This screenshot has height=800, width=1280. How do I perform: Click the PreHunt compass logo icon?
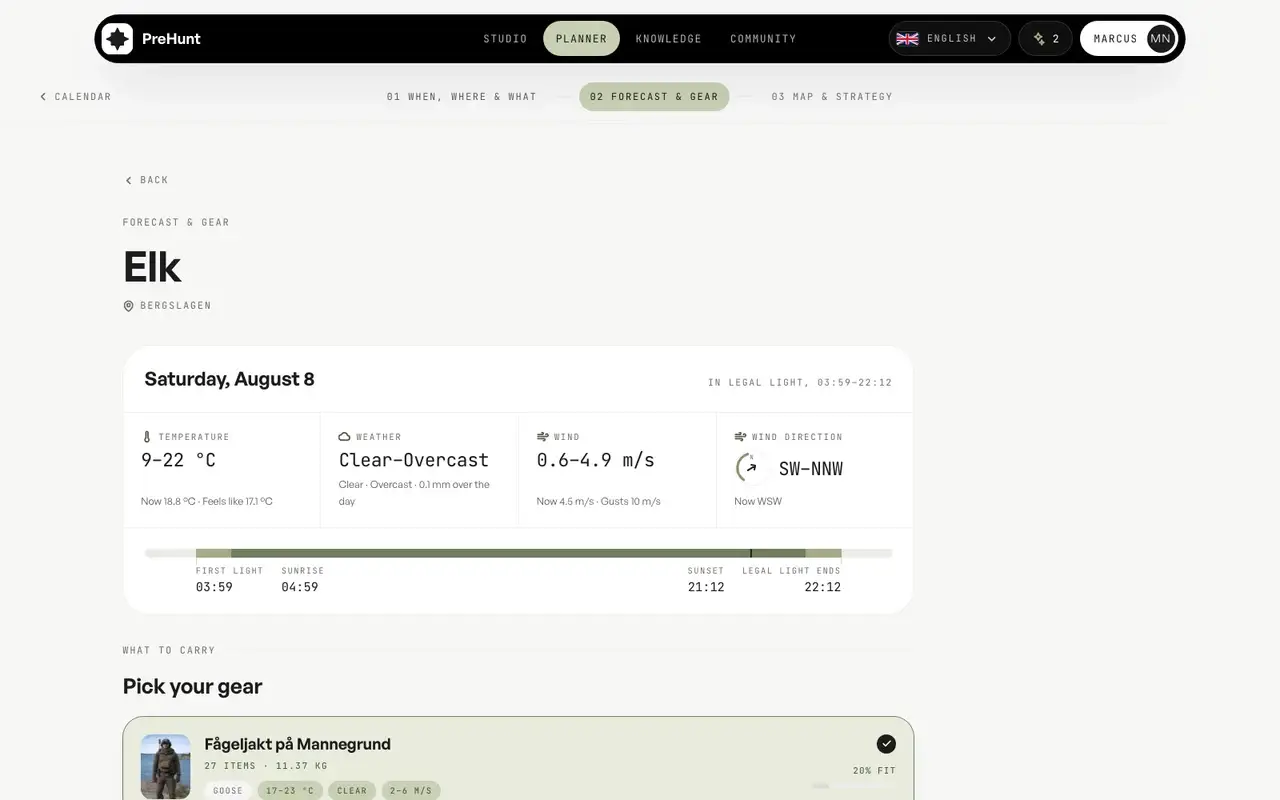click(117, 39)
